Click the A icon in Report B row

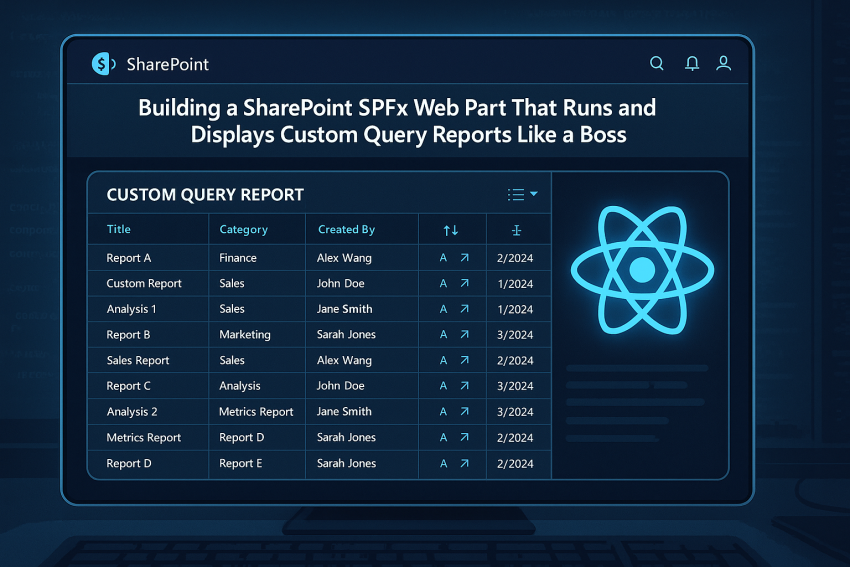[x=443, y=334]
